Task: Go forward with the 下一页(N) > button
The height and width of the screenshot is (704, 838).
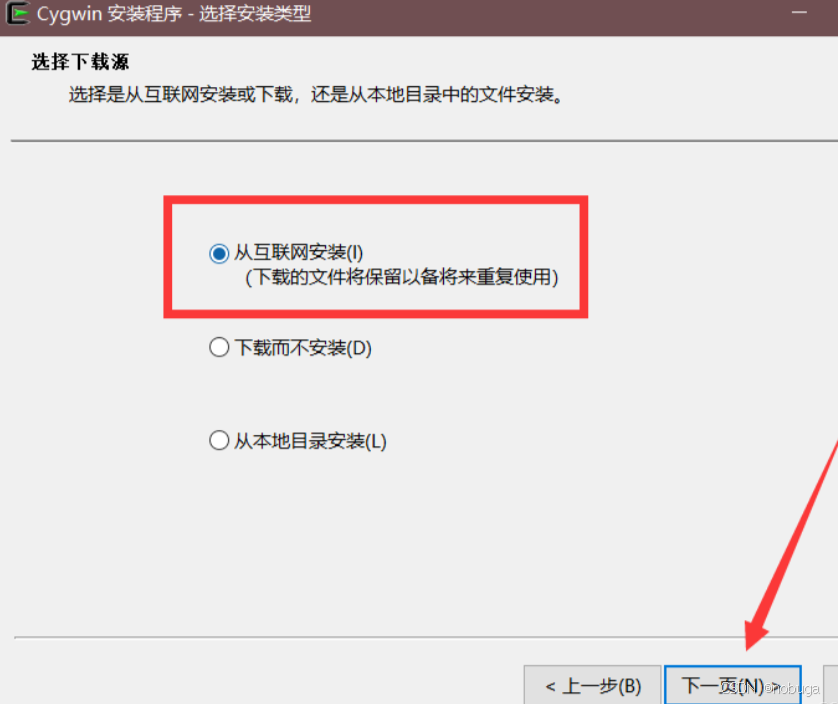Action: pyautogui.click(x=733, y=685)
